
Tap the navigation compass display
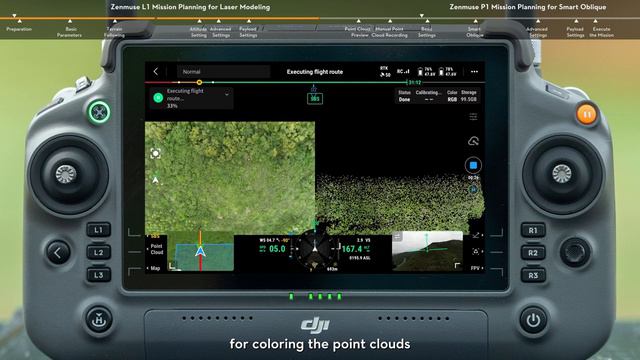(315, 248)
